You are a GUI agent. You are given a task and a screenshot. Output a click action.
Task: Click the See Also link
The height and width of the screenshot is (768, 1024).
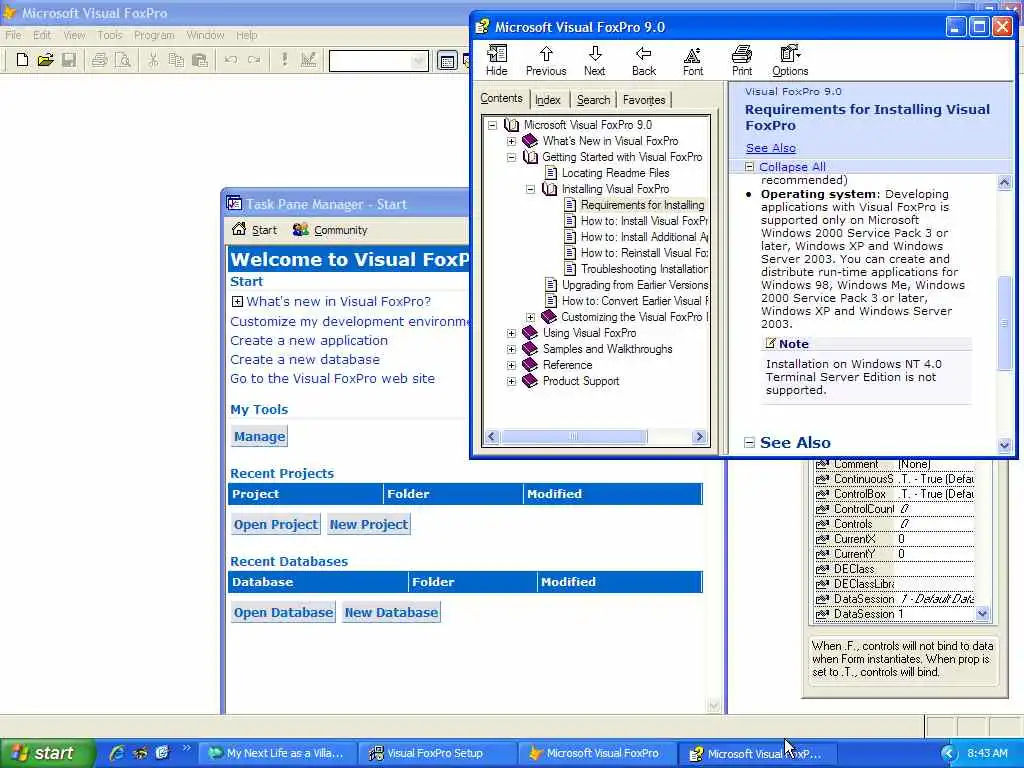(771, 148)
